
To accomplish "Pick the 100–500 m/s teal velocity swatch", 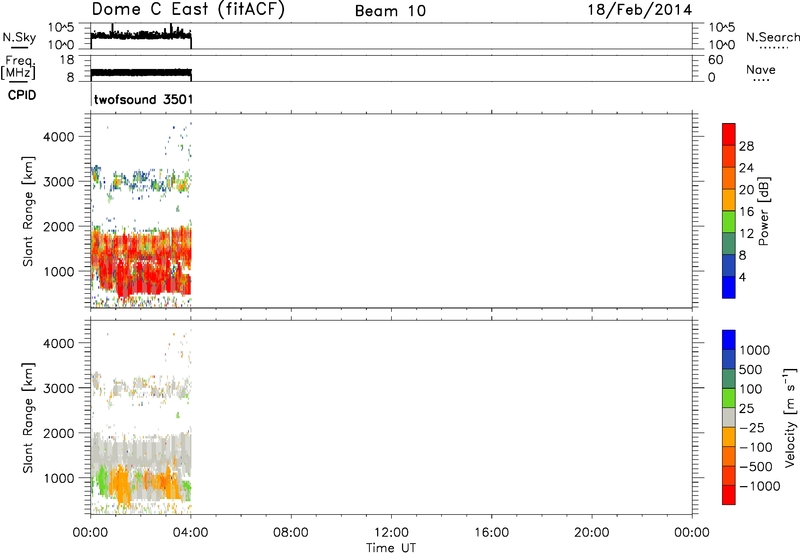I will tap(729, 379).
